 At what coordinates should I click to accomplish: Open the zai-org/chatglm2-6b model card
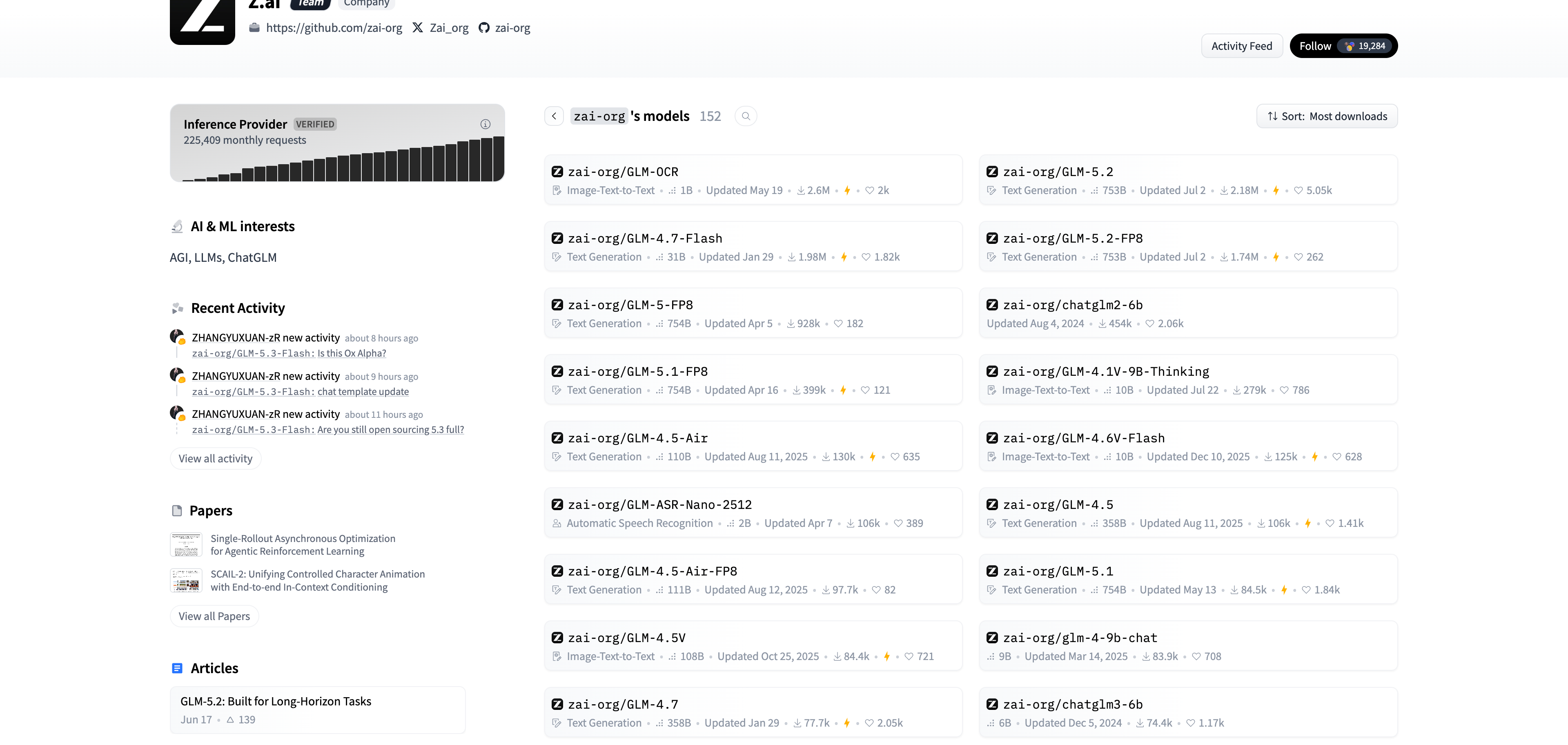click(x=1188, y=313)
